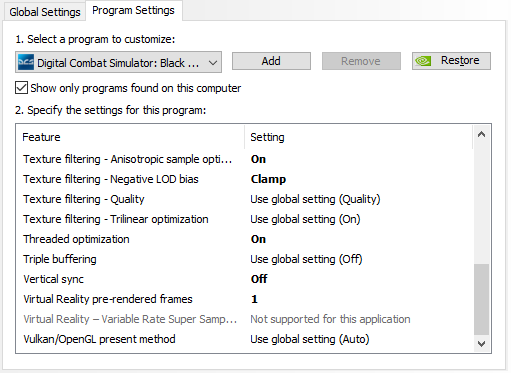511x373 pixels.
Task: Click the settings list scrollbar thumb
Action: tap(481, 299)
